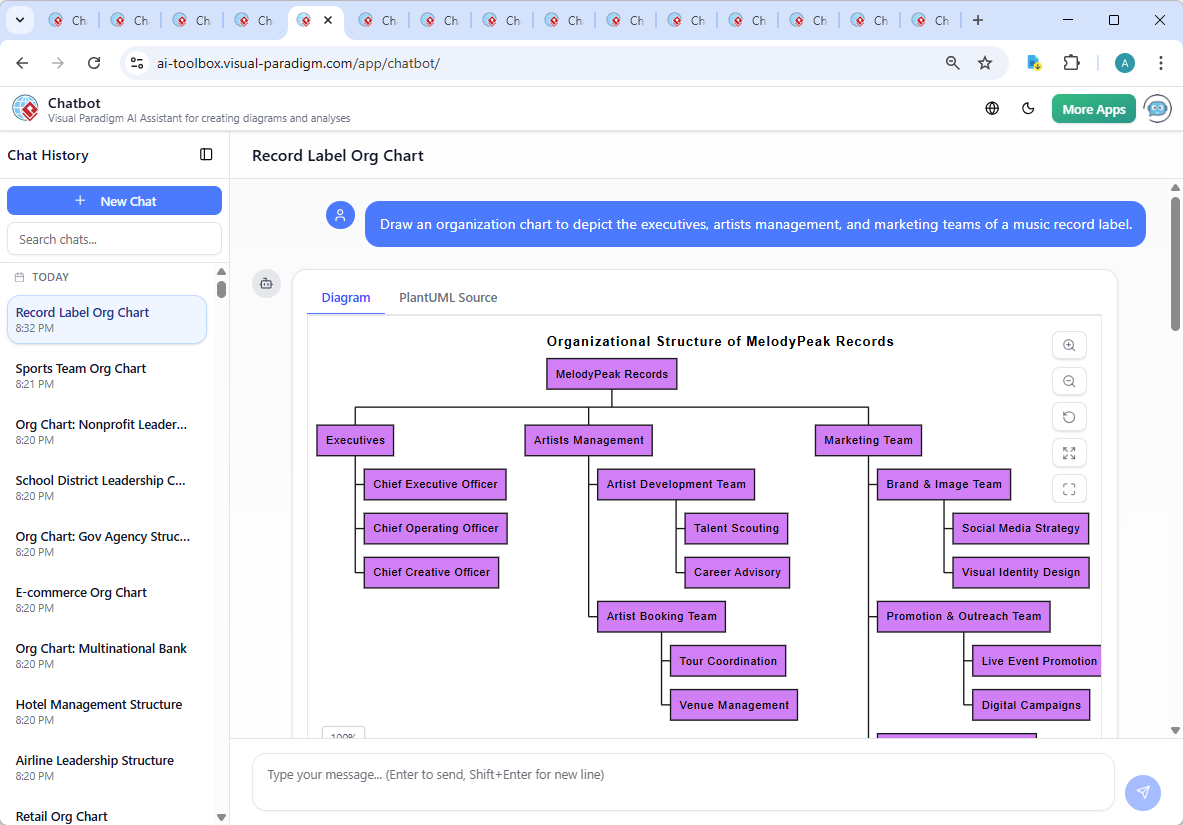1183x825 pixels.
Task: Collapse the Chat History sidebar
Action: click(206, 155)
